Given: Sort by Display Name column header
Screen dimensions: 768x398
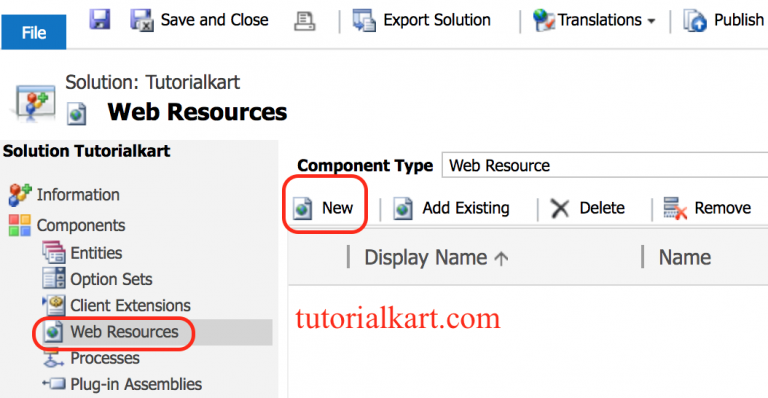Looking at the screenshot, I should [x=426, y=258].
